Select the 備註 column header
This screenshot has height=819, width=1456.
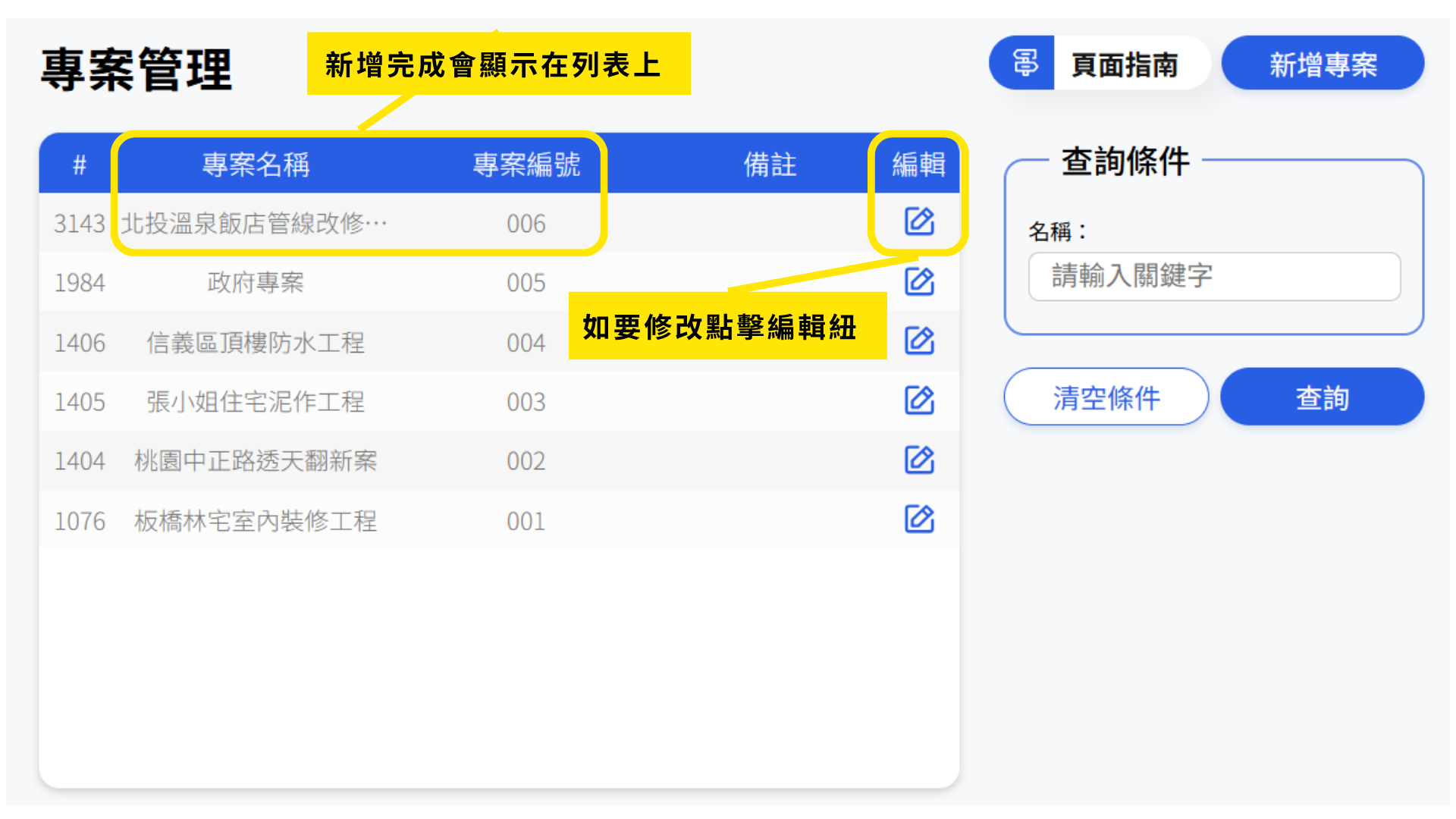[x=769, y=165]
